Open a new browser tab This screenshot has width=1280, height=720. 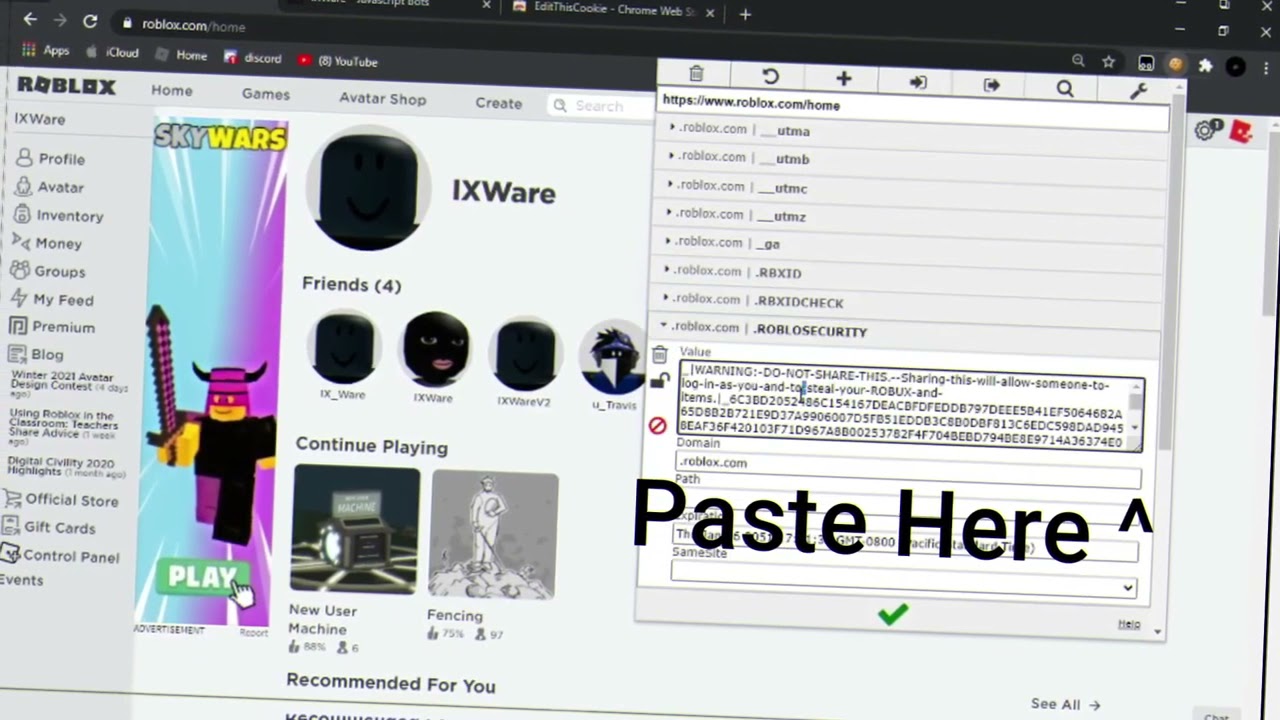point(745,14)
